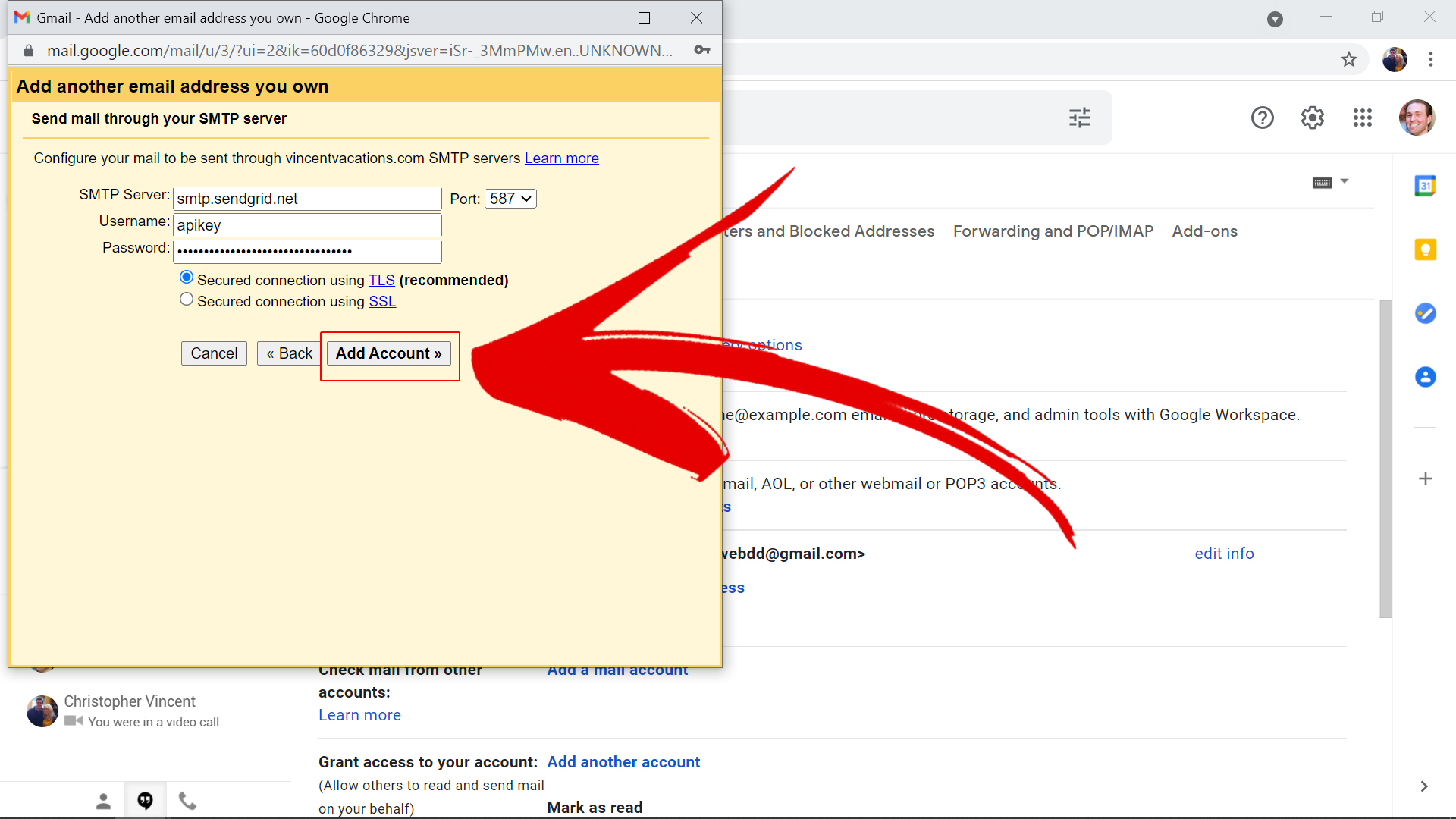
Task: Switch to the Add-ons settings tab
Action: pyautogui.click(x=1204, y=231)
